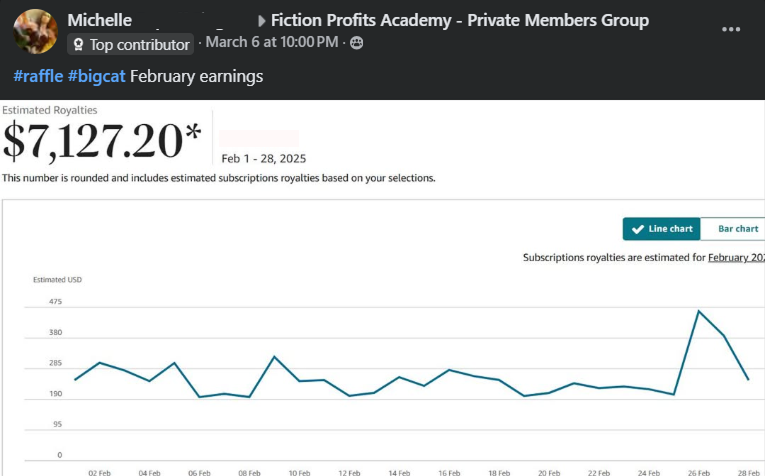Select the Line chart view
The image size is (765, 476).
662,229
